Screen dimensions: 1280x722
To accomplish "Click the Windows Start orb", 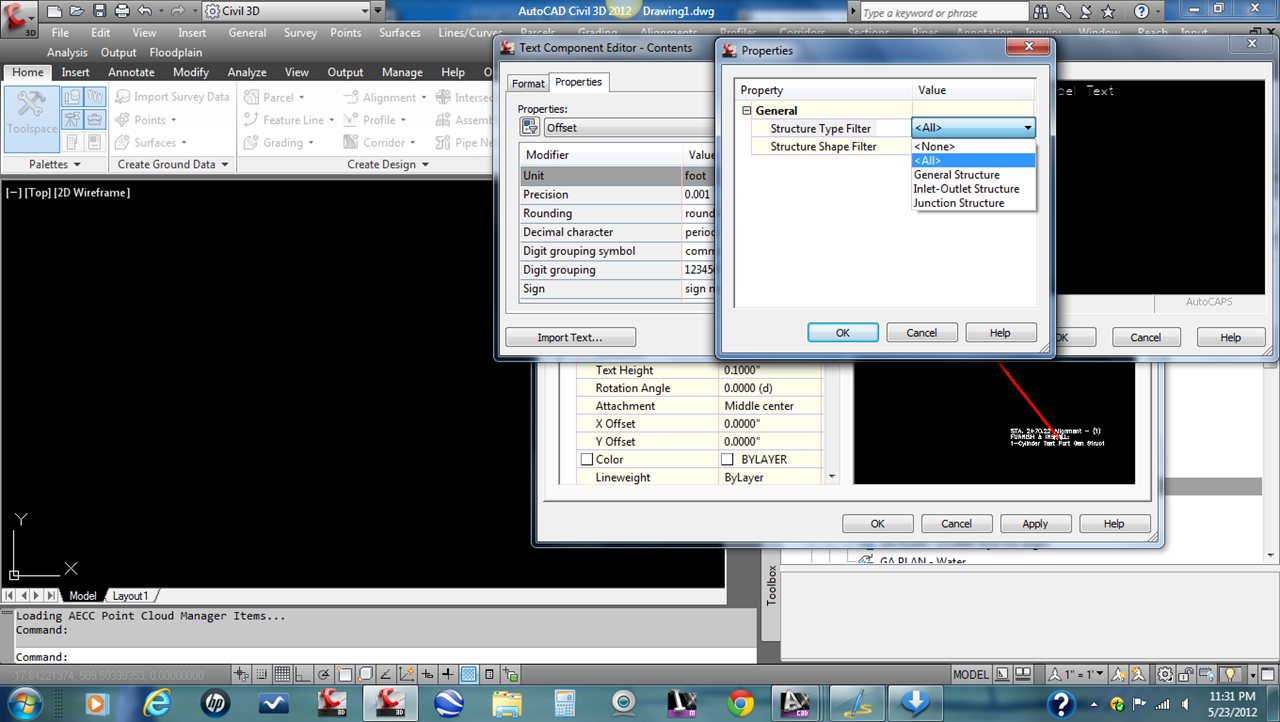I will [x=26, y=703].
